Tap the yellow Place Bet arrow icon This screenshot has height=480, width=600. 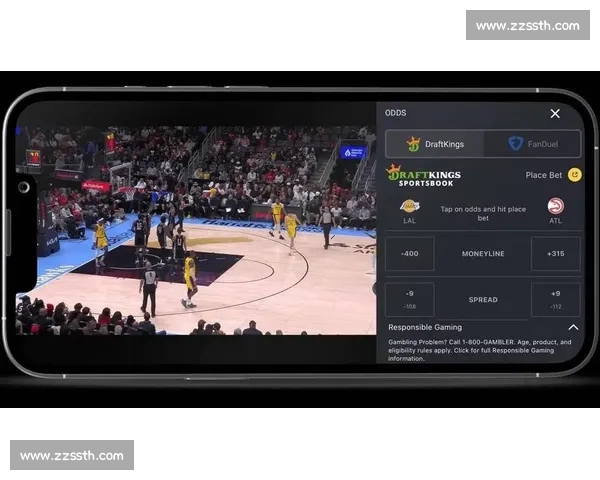point(574,175)
